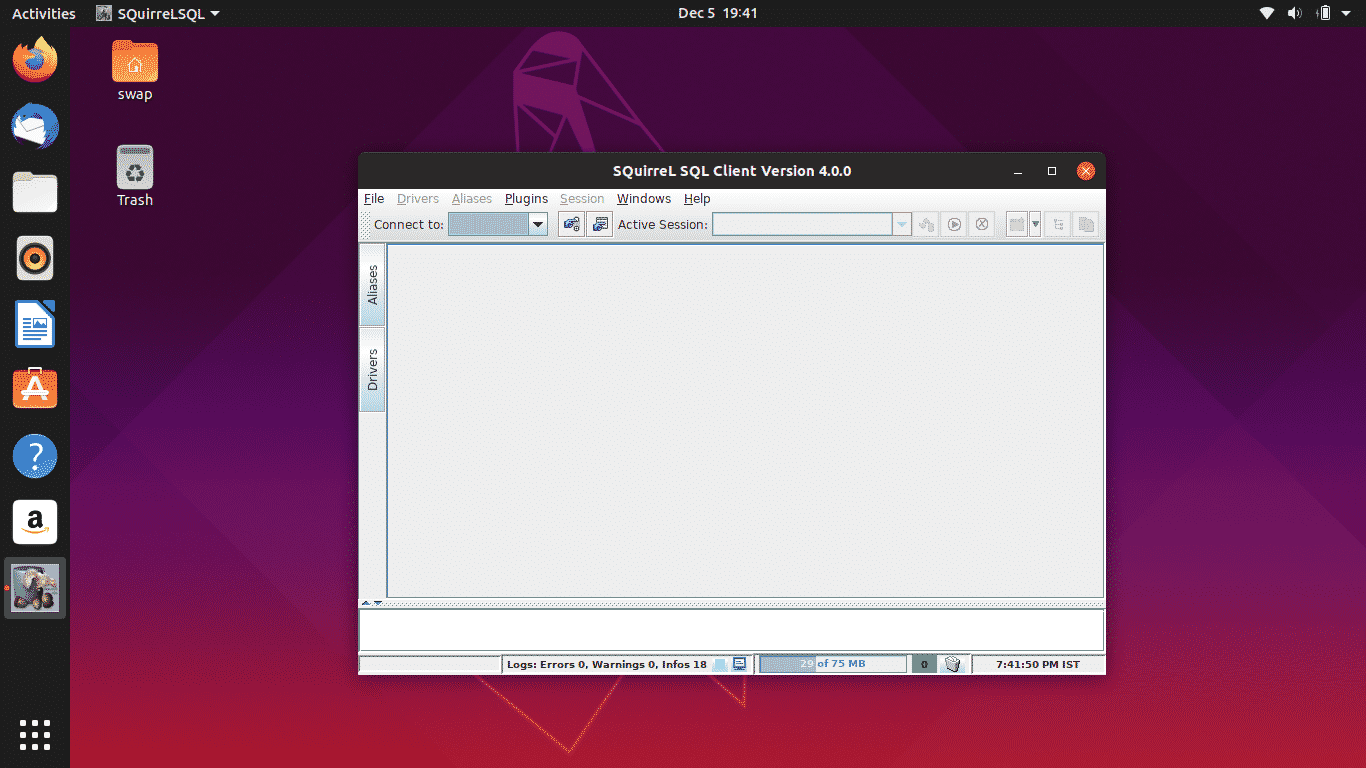Screen dimensions: 1366x768
Task: Switch to the Drivers tab
Action: 372,369
